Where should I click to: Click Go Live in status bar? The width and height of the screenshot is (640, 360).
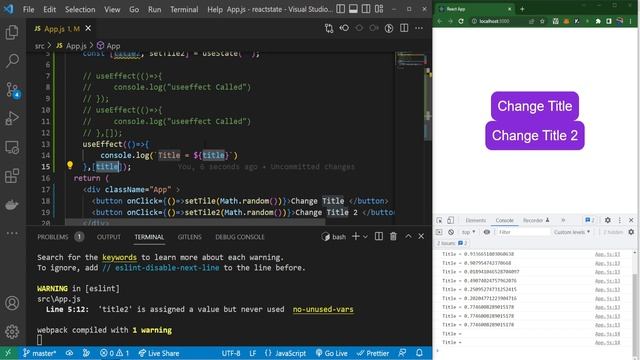click(x=331, y=353)
